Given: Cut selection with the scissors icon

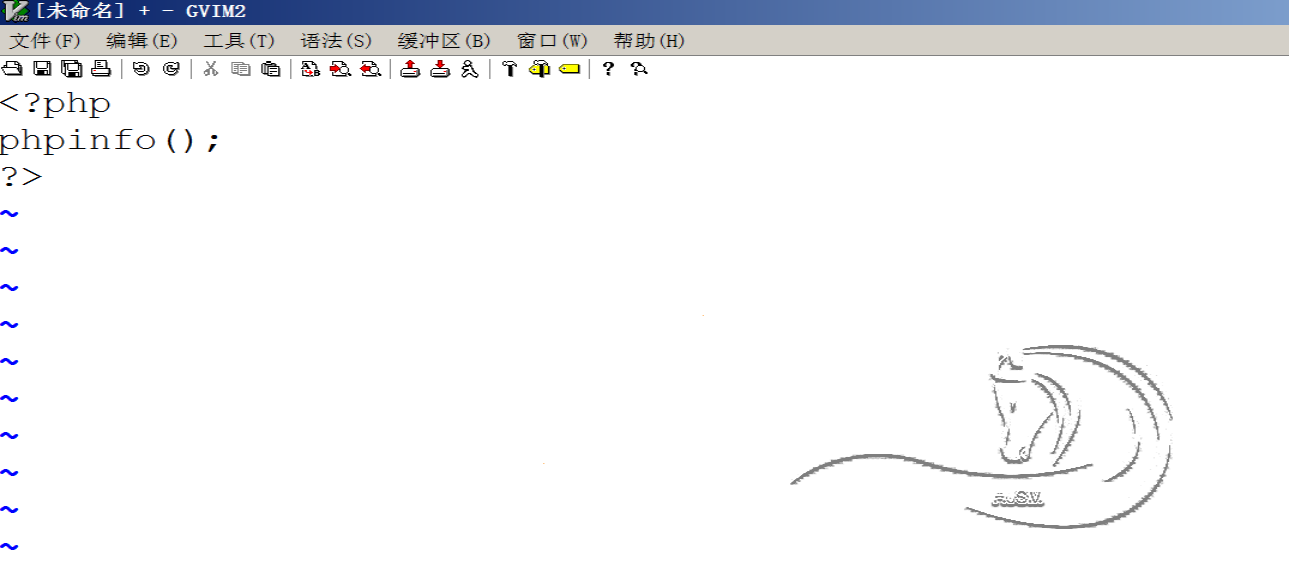Looking at the screenshot, I should click(211, 69).
